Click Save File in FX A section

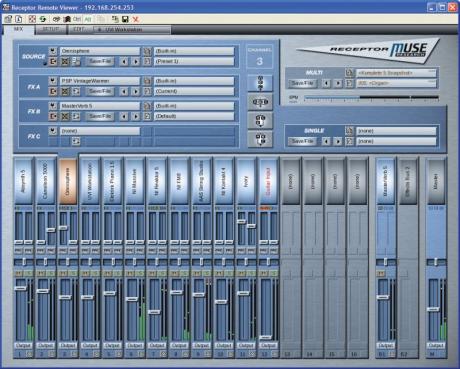(100, 91)
